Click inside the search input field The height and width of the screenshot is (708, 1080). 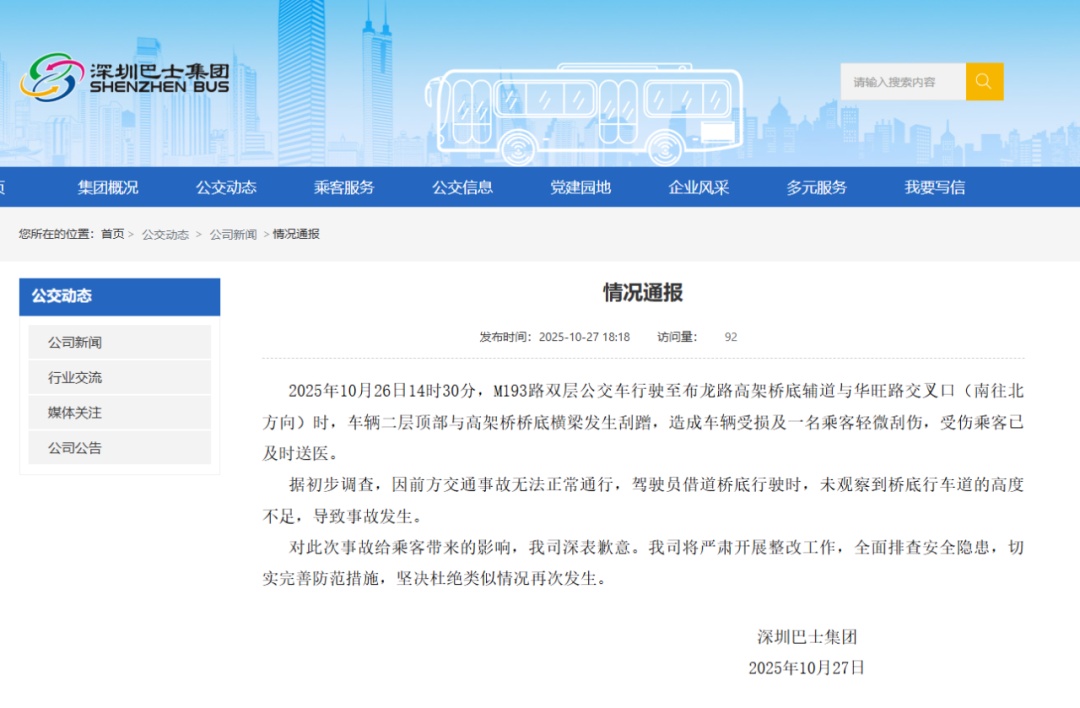click(900, 81)
